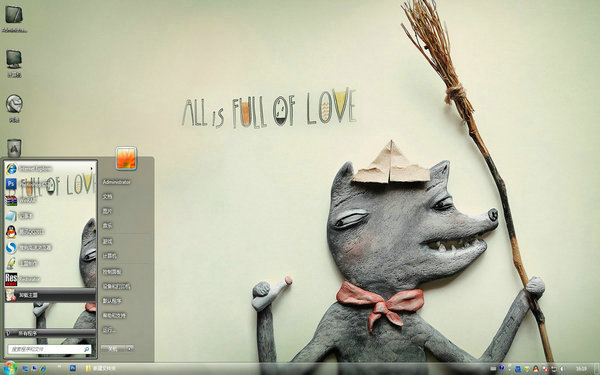Open the Photoshop icon pinned on the taskbar
This screenshot has width=600, height=375.
(x=72, y=368)
